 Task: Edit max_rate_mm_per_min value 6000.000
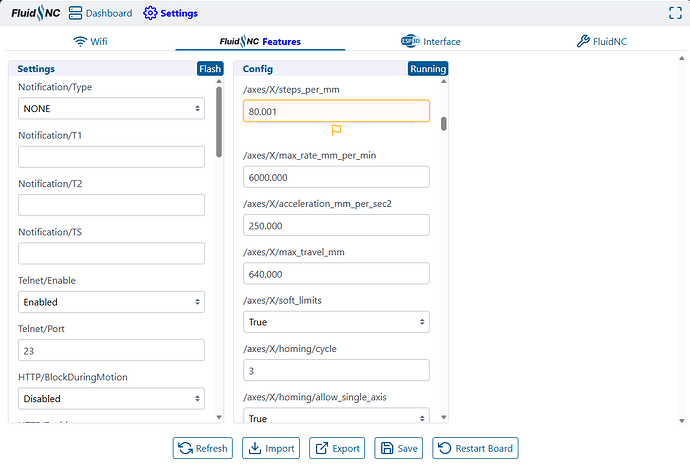click(x=336, y=177)
